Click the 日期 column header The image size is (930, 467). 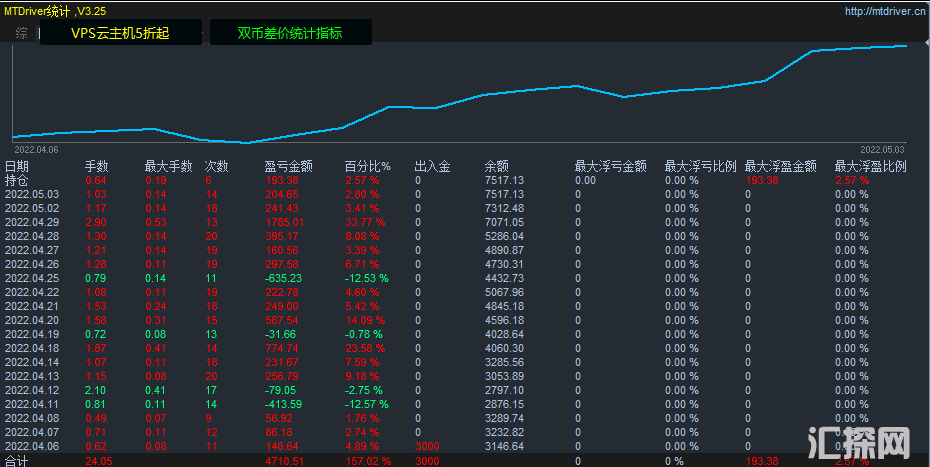(x=17, y=166)
